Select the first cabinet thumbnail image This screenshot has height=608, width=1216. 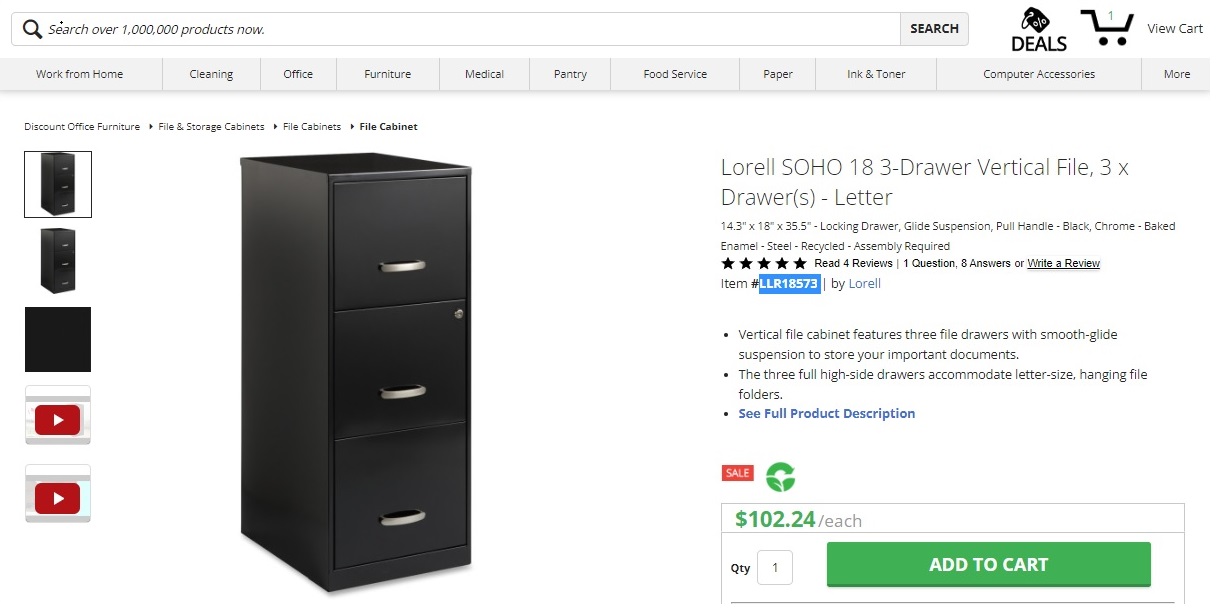(x=58, y=184)
